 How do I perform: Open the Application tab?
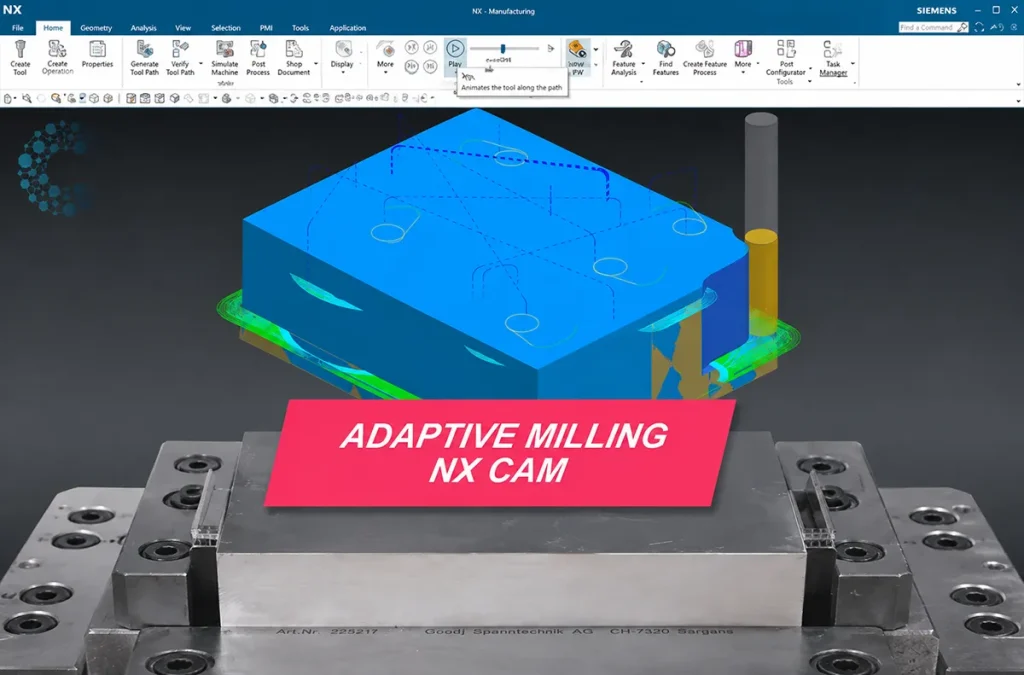(347, 28)
